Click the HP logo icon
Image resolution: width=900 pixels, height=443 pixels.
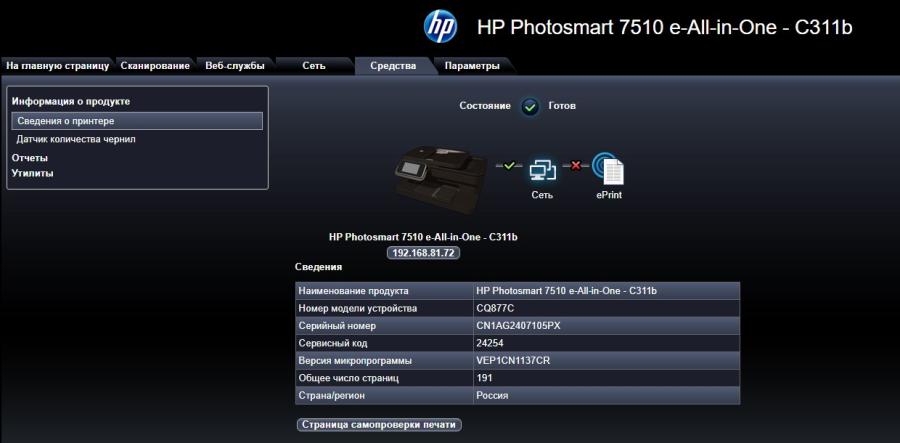[x=440, y=26]
